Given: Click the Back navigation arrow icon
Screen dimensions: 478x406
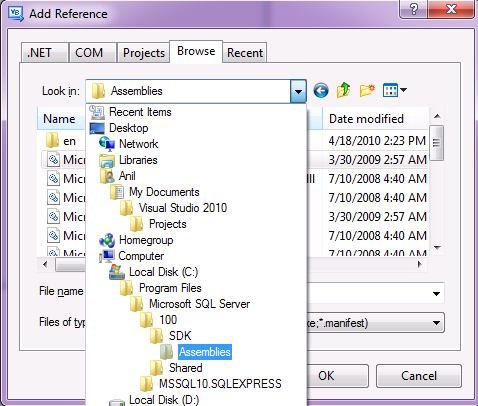Looking at the screenshot, I should point(321,90).
